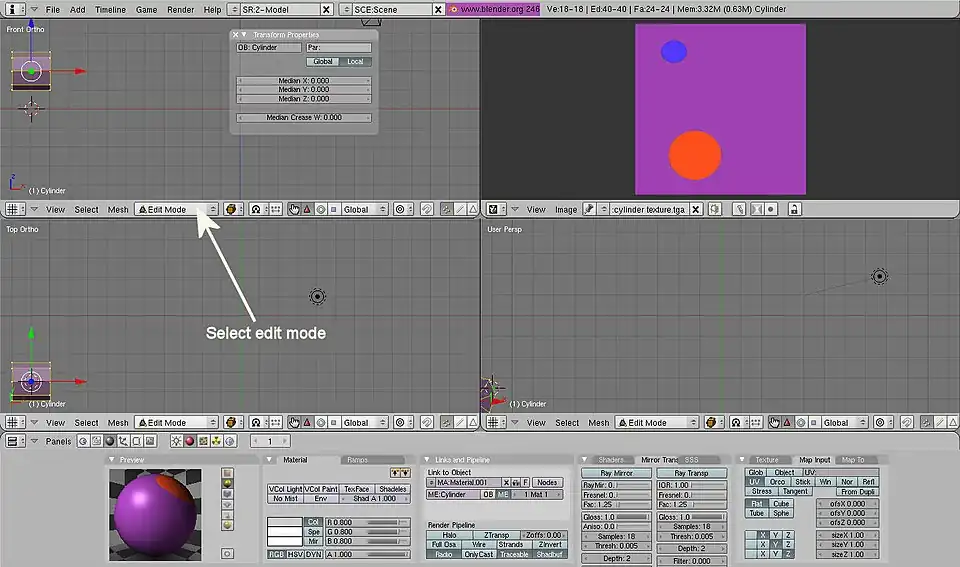Image resolution: width=960 pixels, height=567 pixels.
Task: Open the Render menu
Action: pos(180,9)
